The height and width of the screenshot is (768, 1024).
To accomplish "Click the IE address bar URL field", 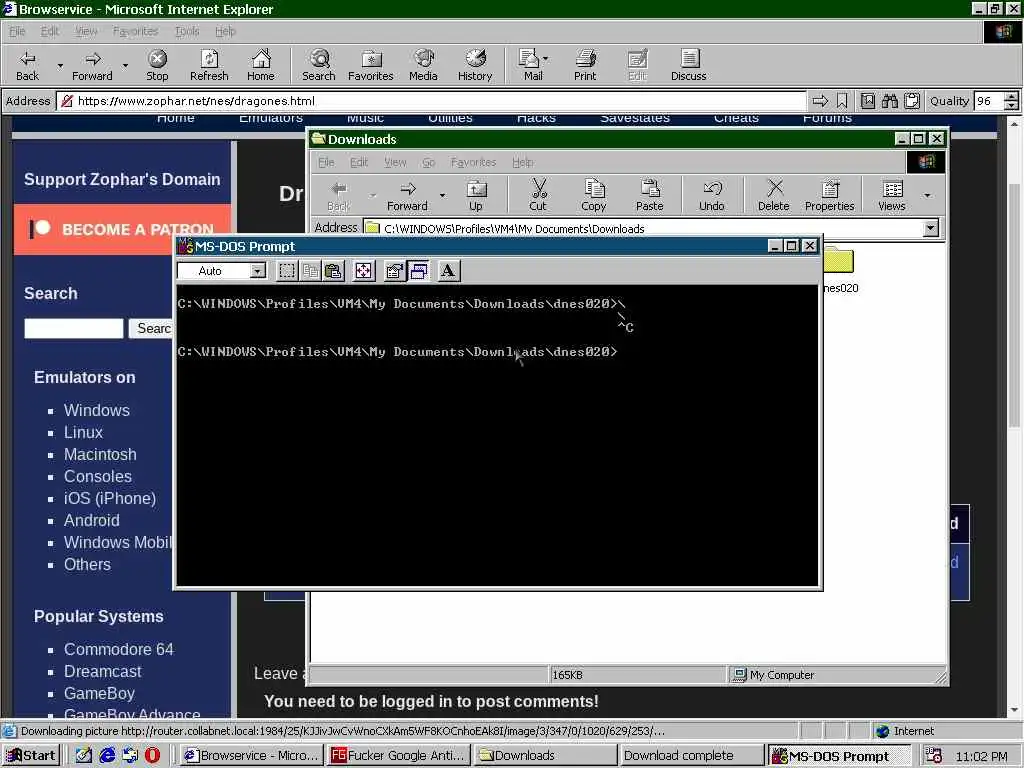I will [x=431, y=101].
